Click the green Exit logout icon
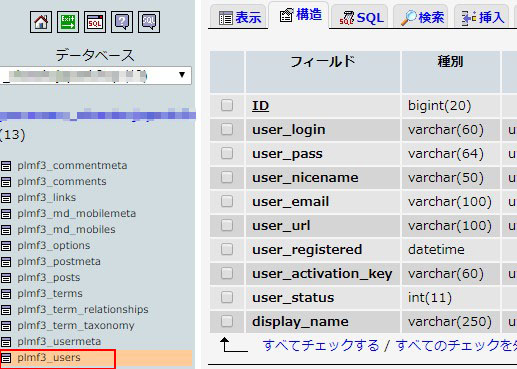This screenshot has width=517, height=369. pyautogui.click(x=68, y=22)
